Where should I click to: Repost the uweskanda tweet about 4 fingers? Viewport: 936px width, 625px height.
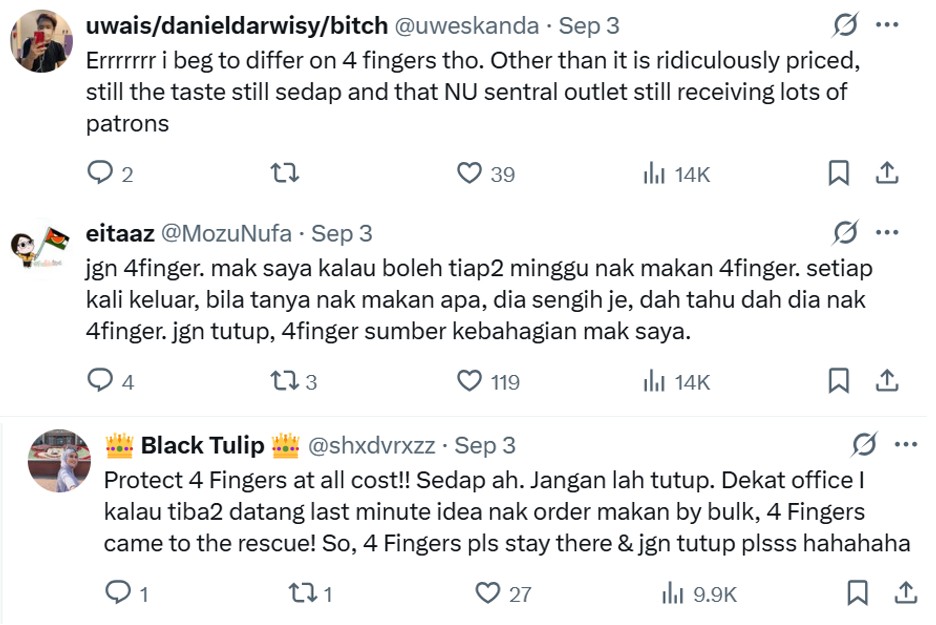pos(285,174)
